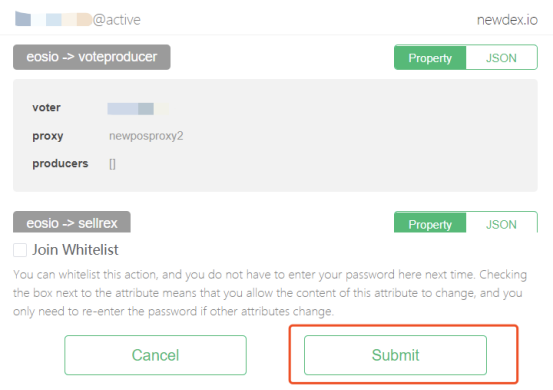Select Property tab for sellrex action

coord(430,224)
